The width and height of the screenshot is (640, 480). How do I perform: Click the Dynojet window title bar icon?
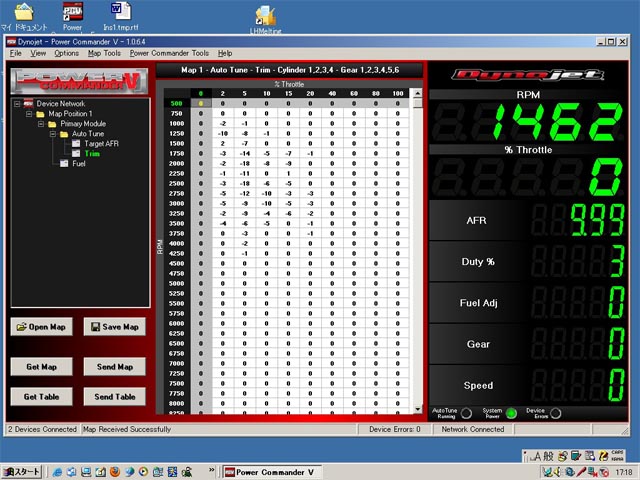click(11, 42)
